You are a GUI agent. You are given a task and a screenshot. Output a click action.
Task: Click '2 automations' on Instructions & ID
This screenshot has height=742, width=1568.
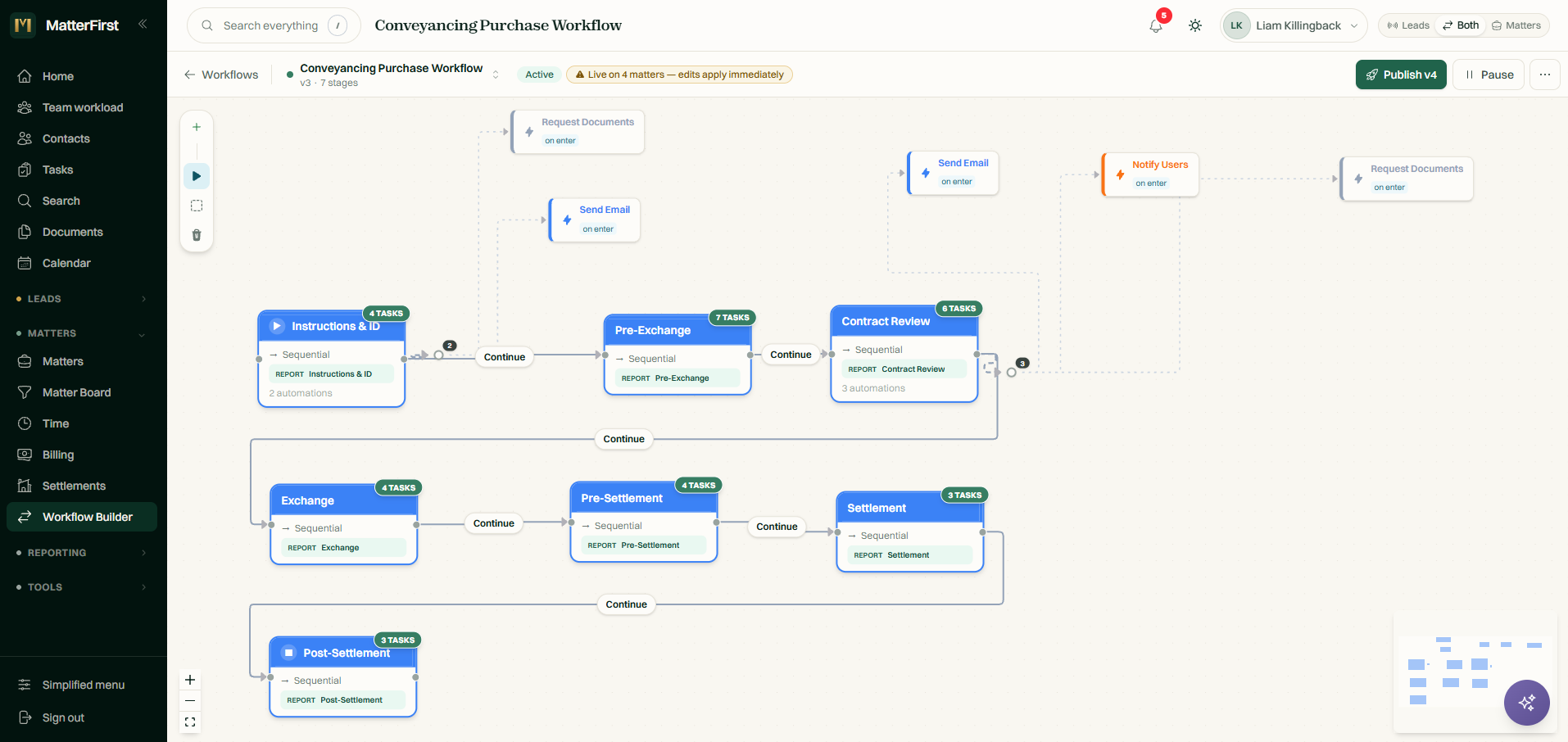coord(301,393)
